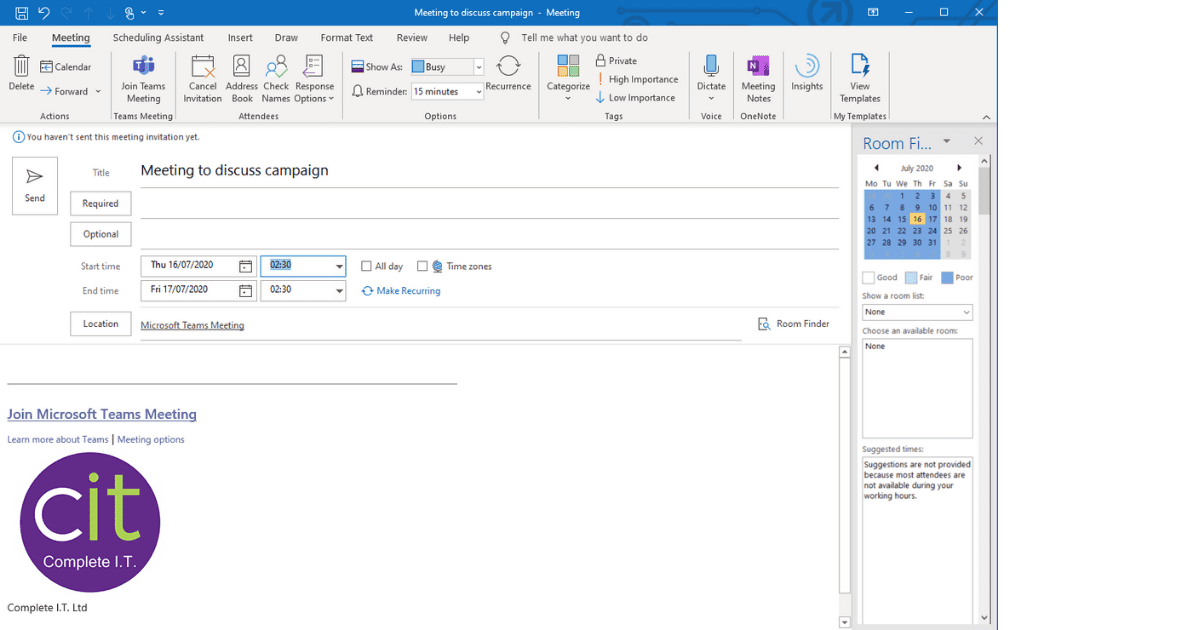Enable the Time zones option
Screen dimensions: 1200x630
424,266
